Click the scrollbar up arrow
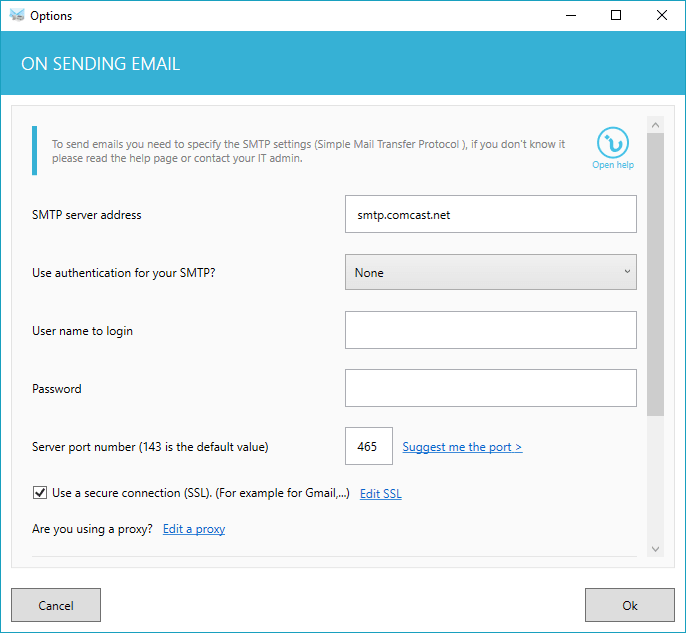This screenshot has height=633, width=686. pyautogui.click(x=655, y=125)
